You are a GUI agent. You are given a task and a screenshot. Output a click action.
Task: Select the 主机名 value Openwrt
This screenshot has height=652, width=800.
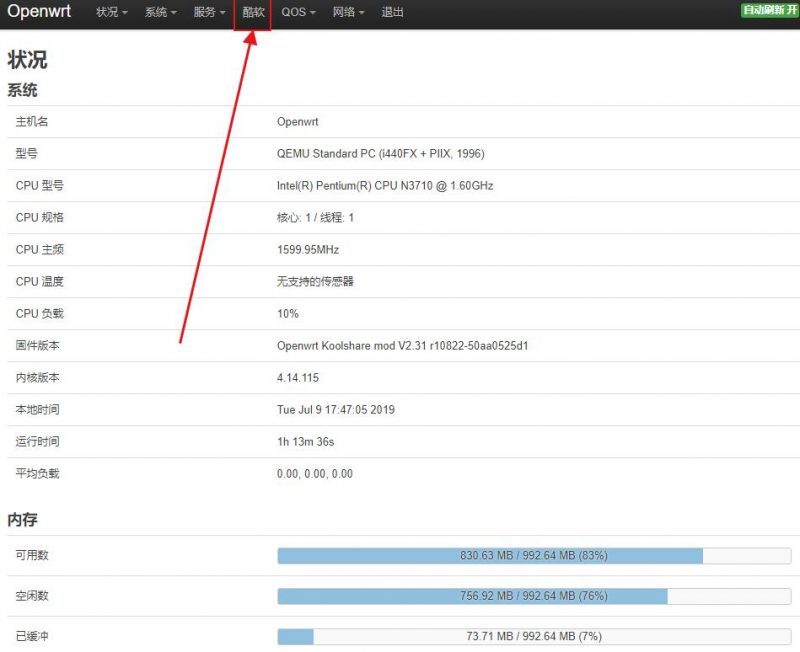tap(298, 122)
